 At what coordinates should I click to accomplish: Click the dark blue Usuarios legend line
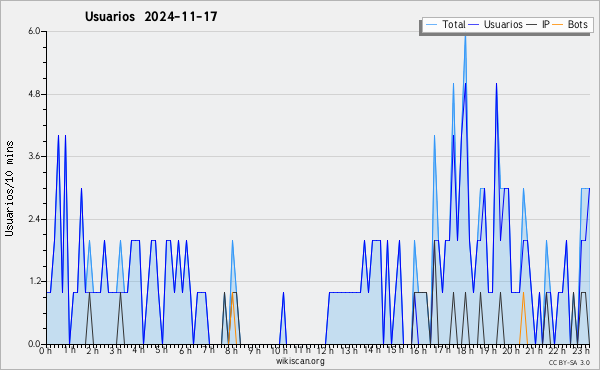click(474, 25)
